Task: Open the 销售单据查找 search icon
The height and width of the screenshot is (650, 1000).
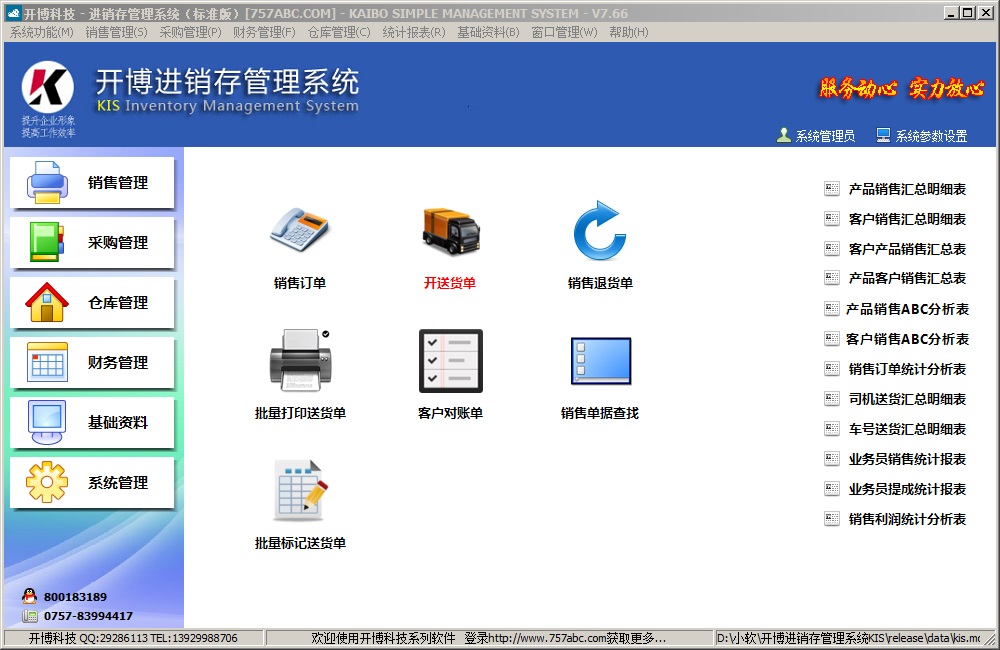Action: [600, 361]
